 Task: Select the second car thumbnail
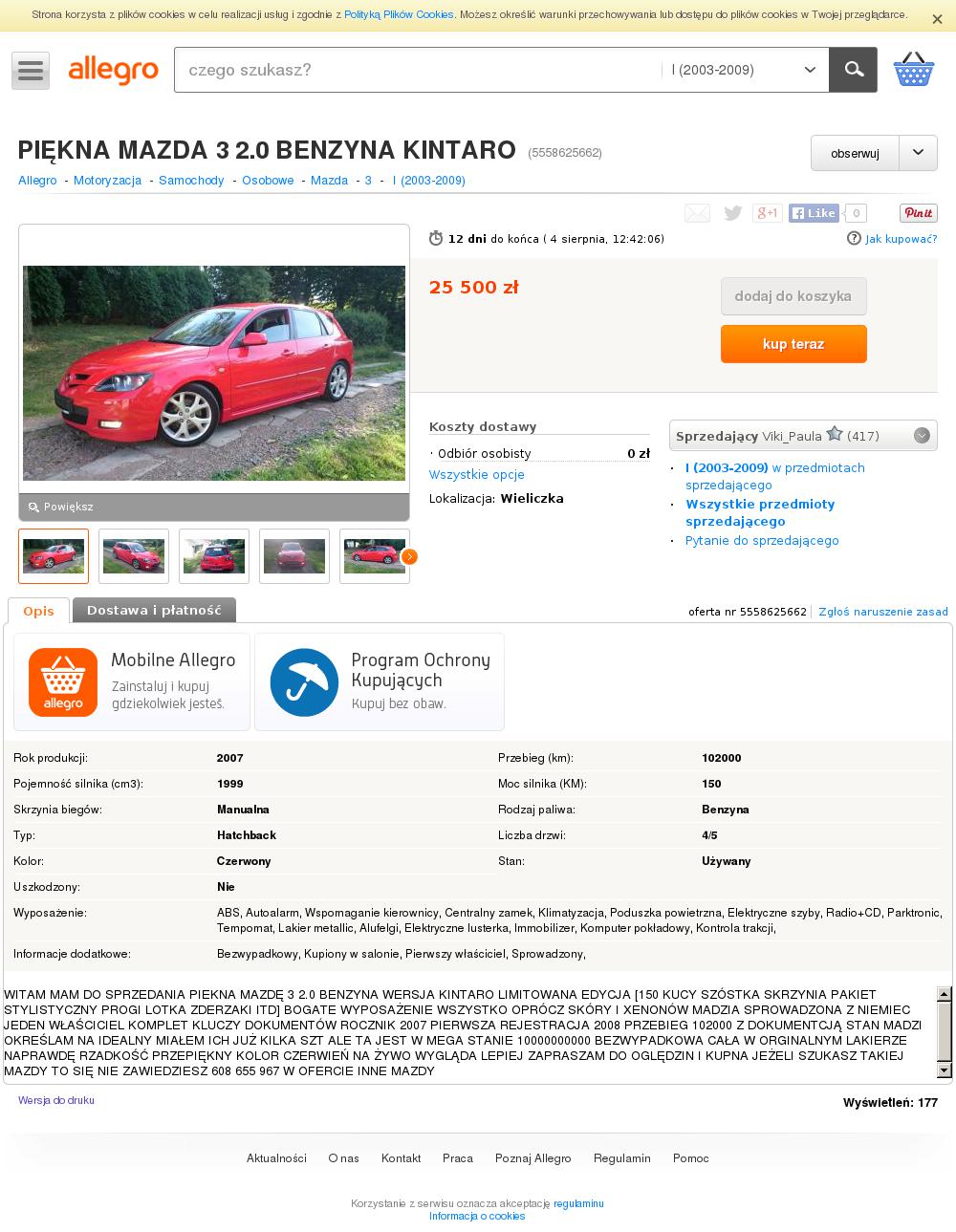(134, 556)
